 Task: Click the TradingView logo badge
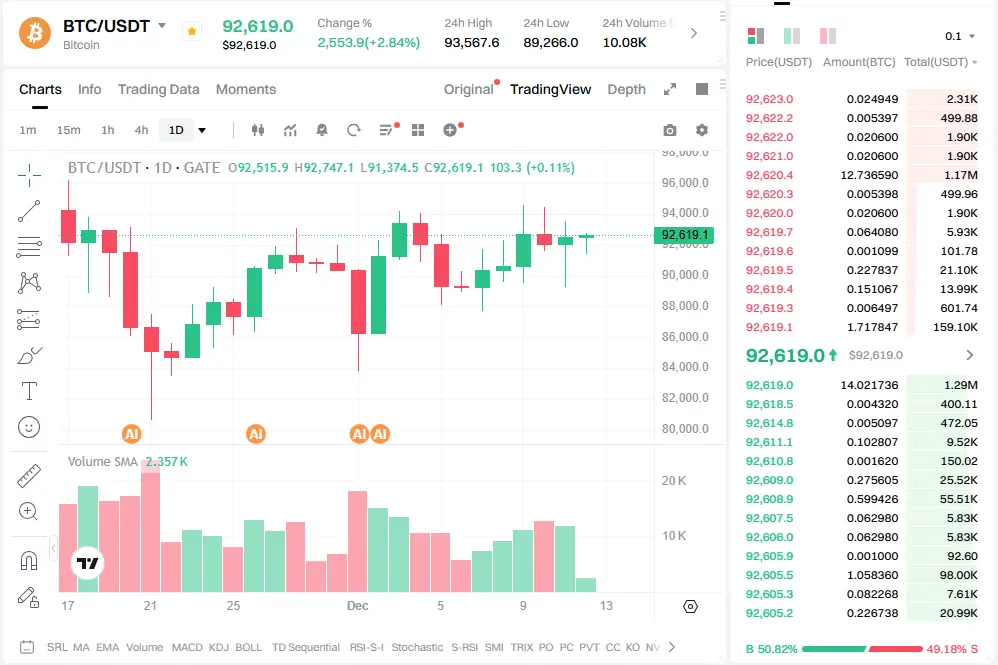click(x=87, y=563)
